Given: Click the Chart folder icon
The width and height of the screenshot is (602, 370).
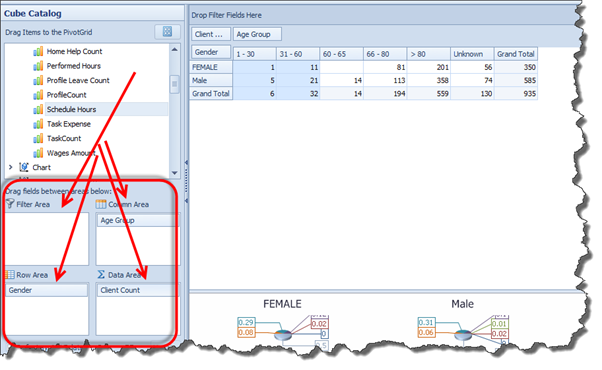Looking at the screenshot, I should tap(24, 167).
